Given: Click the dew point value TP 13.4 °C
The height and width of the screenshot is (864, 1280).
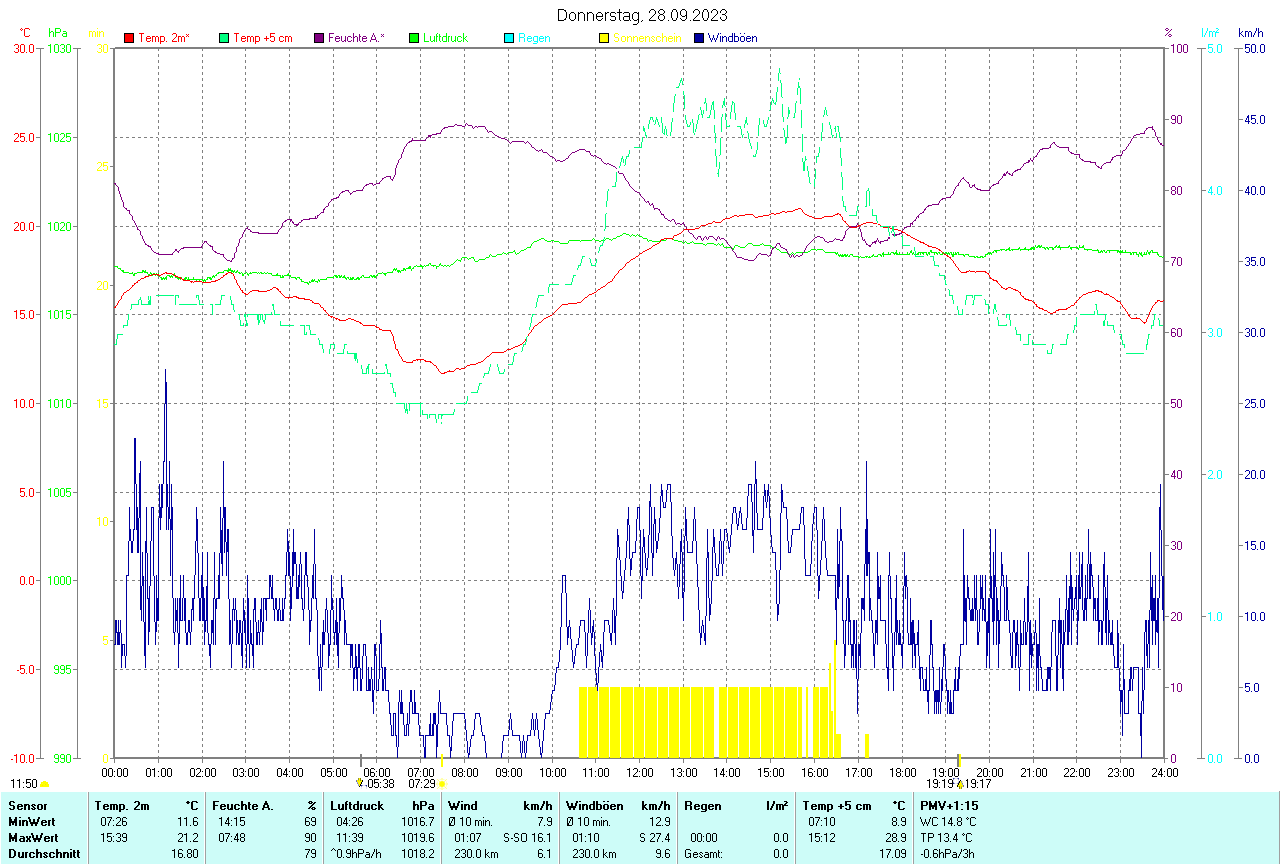Looking at the screenshot, I should [x=948, y=838].
